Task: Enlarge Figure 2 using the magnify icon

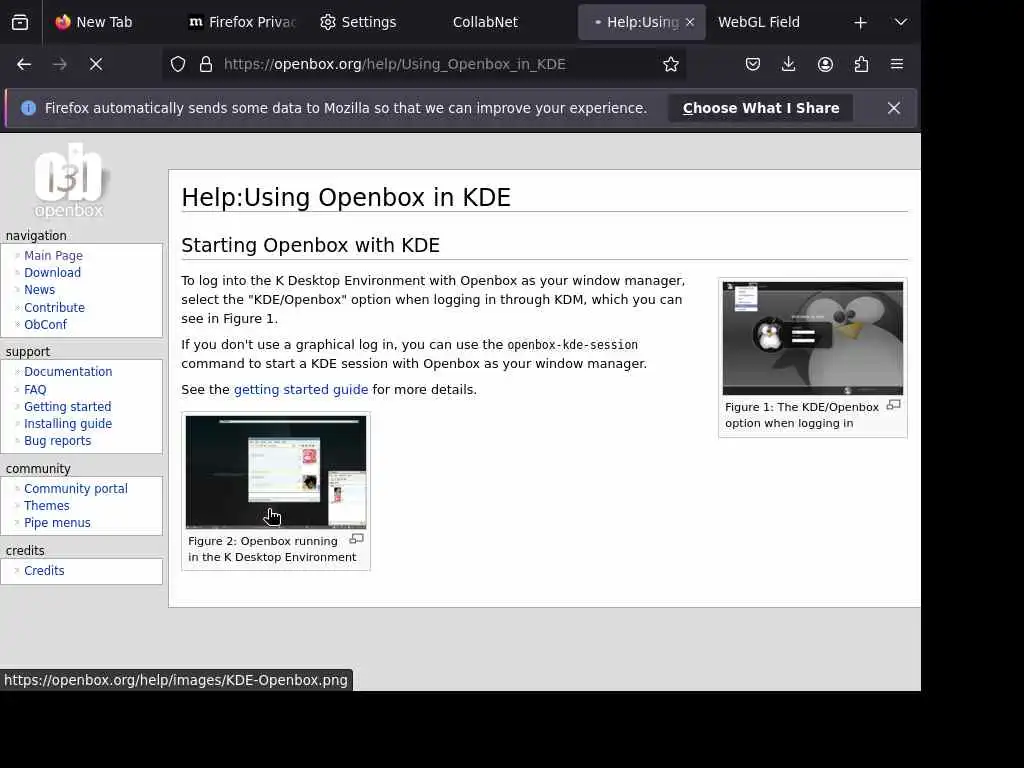Action: (357, 539)
